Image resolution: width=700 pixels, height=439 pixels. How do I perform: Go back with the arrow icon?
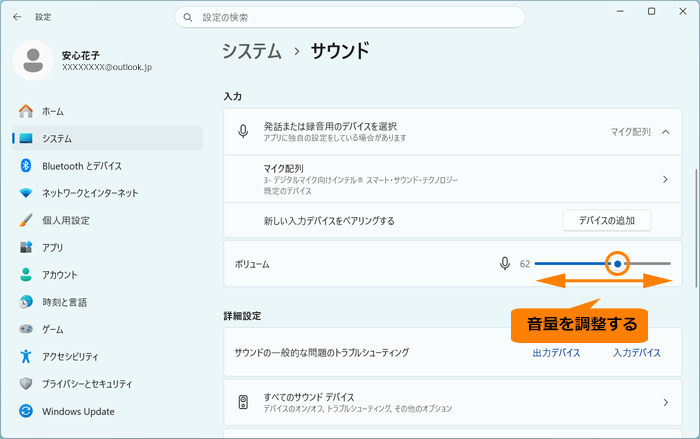(x=17, y=17)
